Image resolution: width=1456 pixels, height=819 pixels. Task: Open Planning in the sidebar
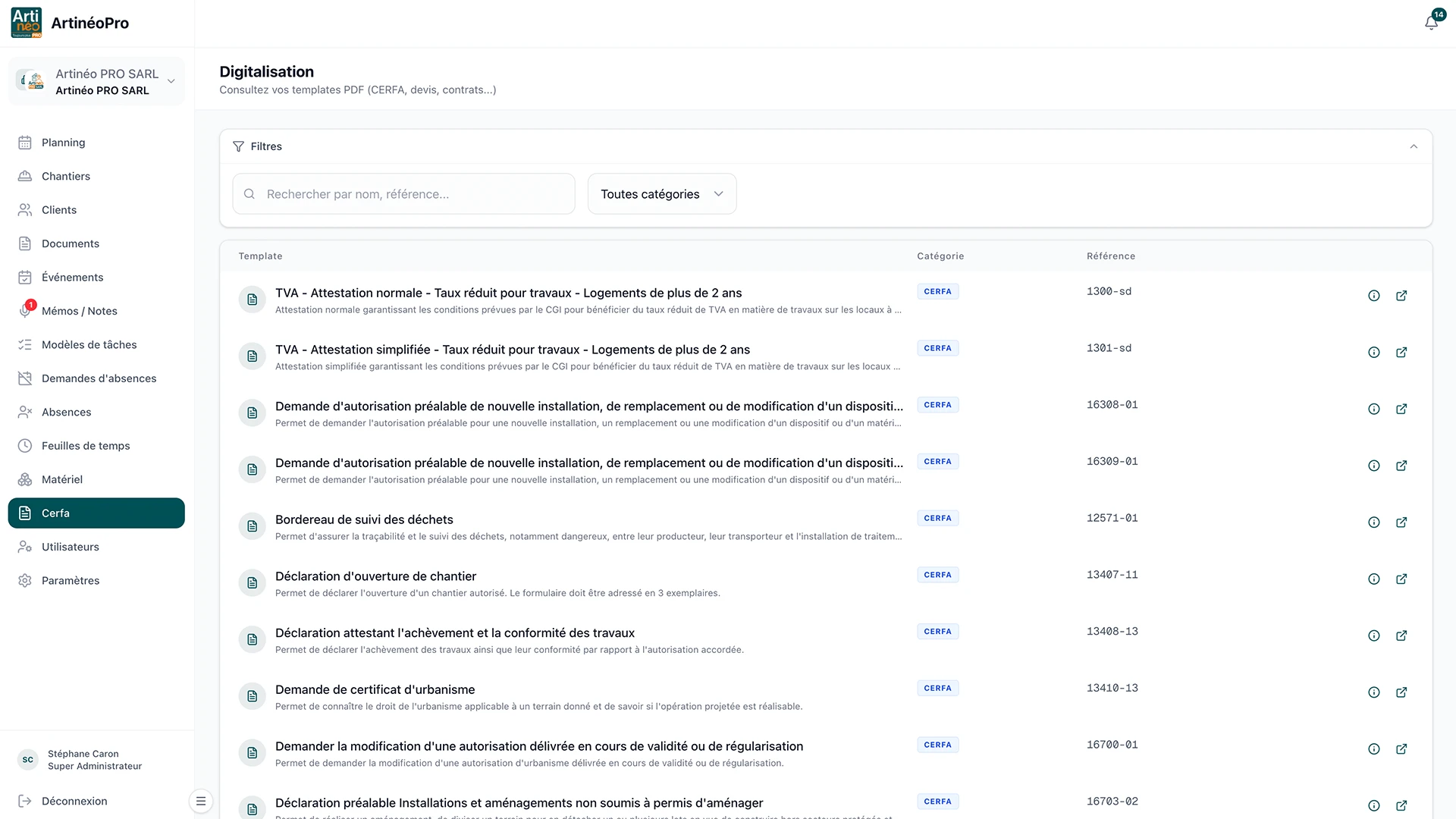coord(96,143)
